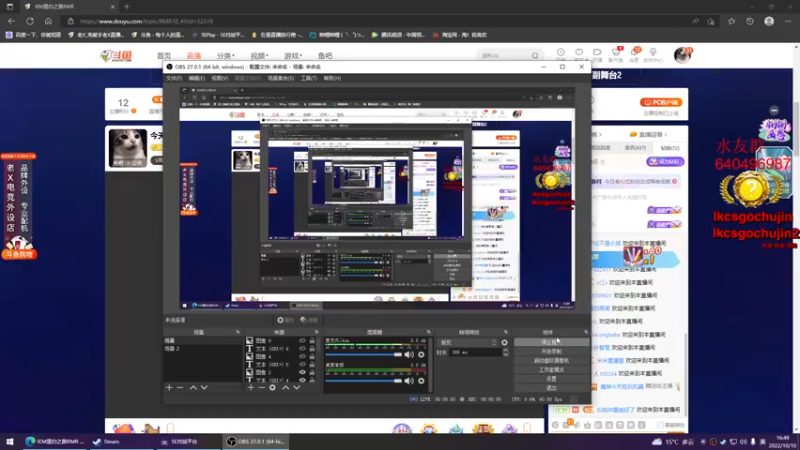Open browser history icon
This screenshot has width=800, height=450.
749,21
